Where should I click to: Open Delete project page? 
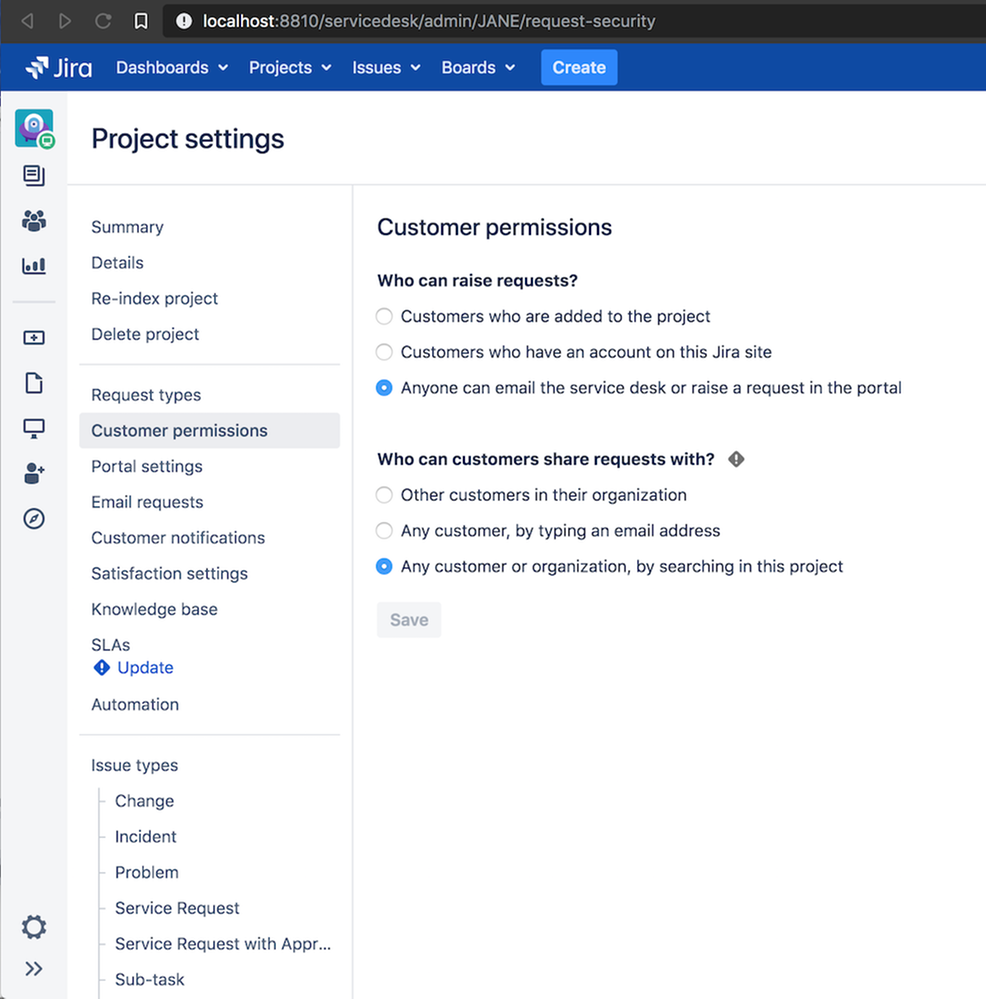[x=145, y=334]
